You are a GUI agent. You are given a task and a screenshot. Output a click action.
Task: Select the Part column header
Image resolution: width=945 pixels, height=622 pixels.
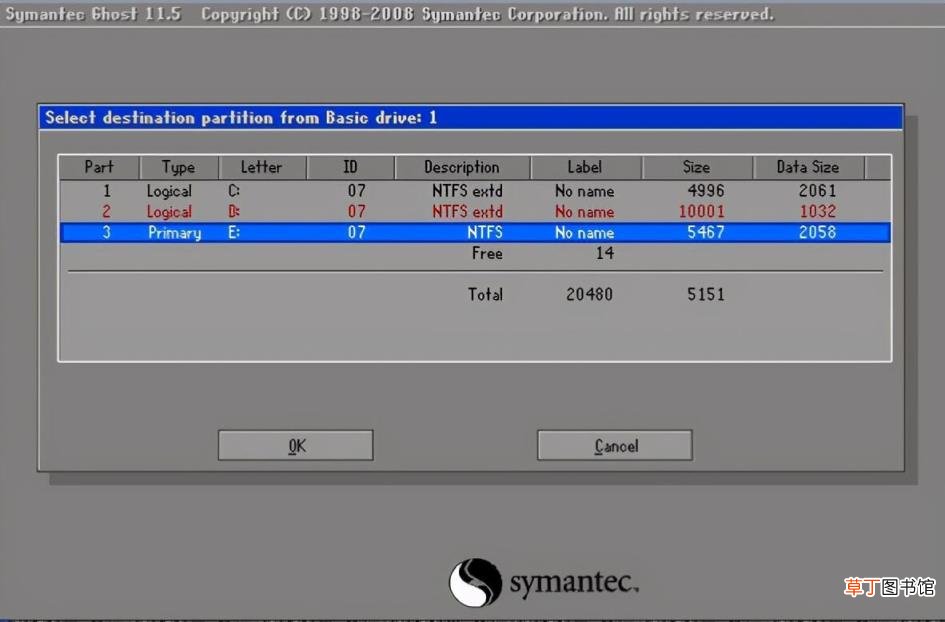coord(99,167)
